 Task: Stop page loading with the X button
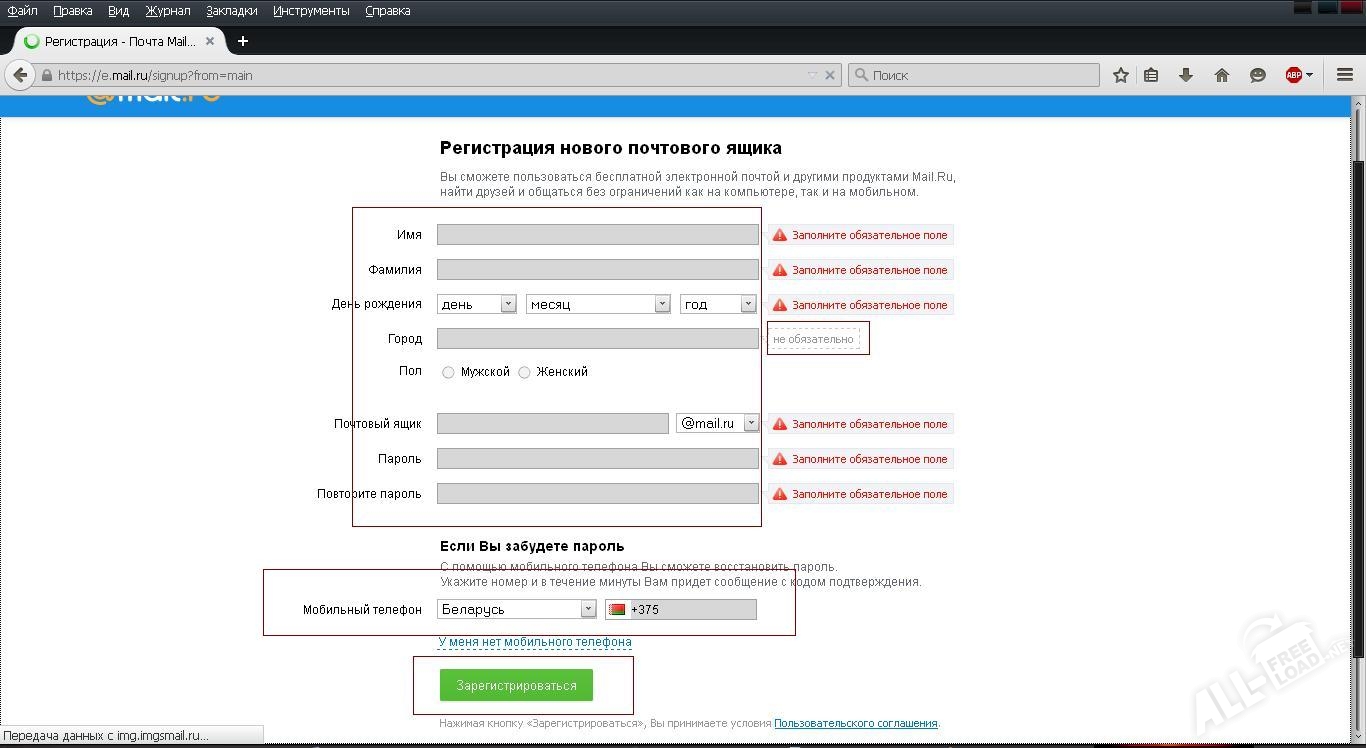click(829, 75)
